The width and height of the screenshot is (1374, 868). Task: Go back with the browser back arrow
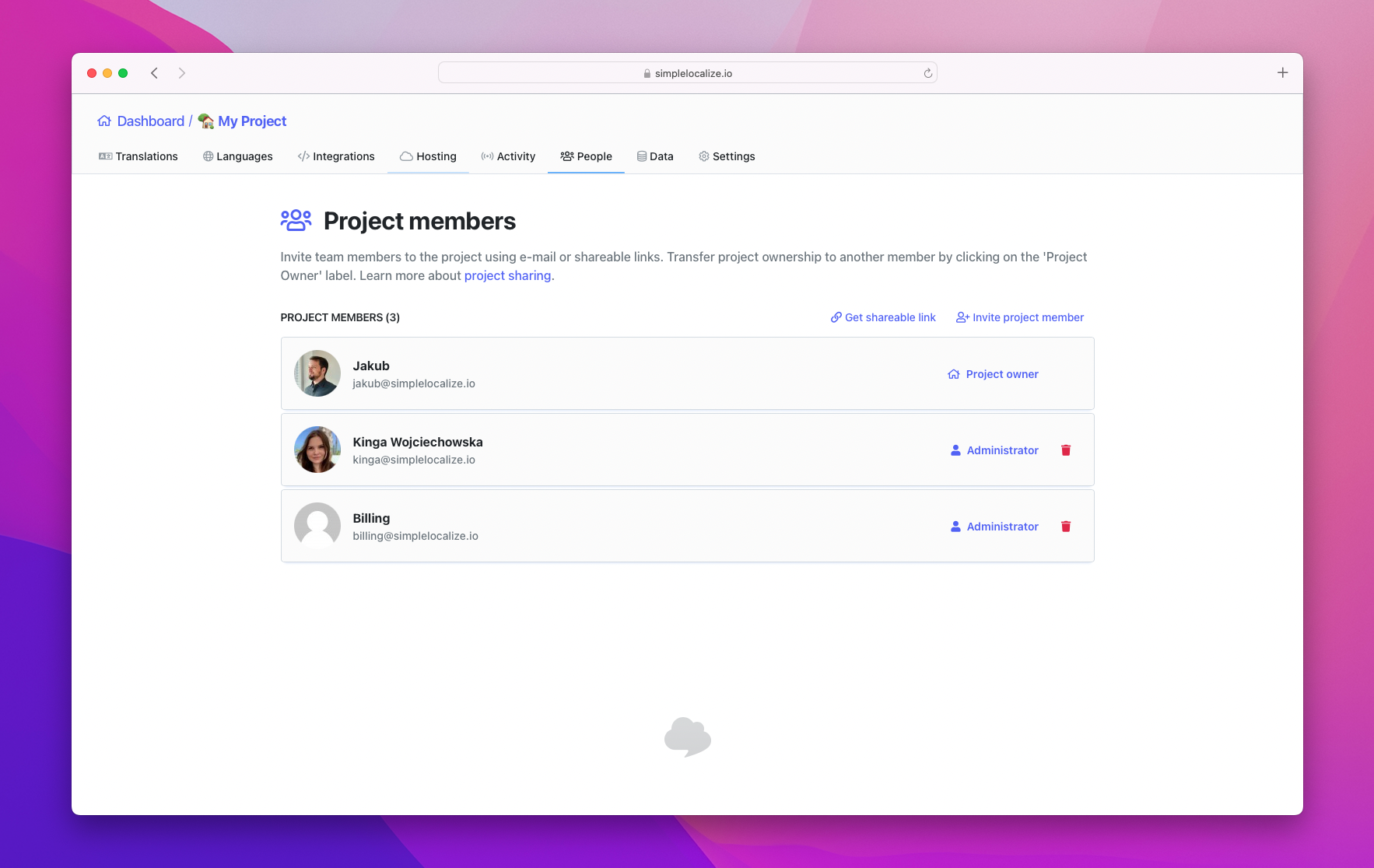coord(154,73)
